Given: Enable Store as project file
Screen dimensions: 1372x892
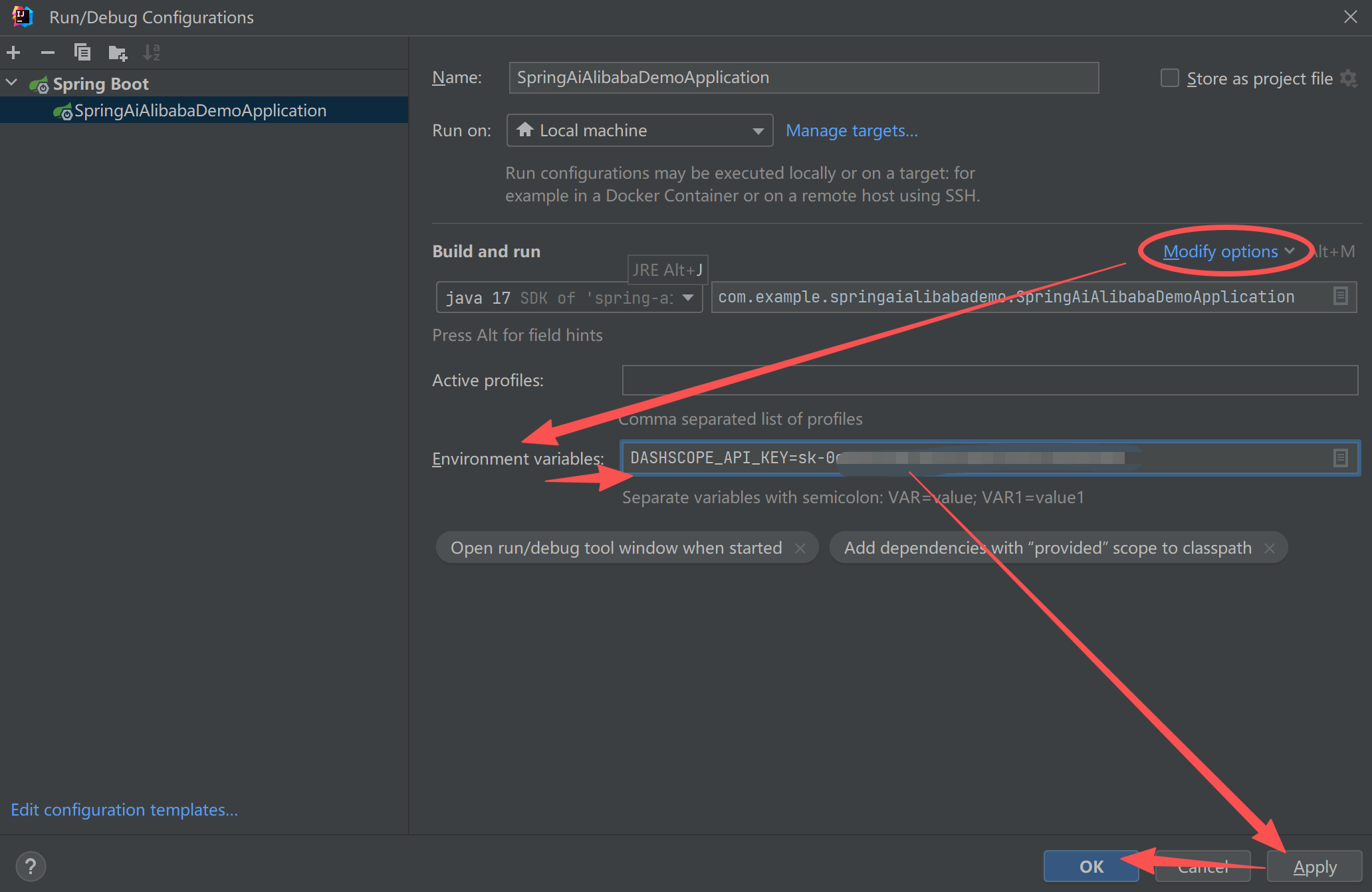Looking at the screenshot, I should [1169, 78].
